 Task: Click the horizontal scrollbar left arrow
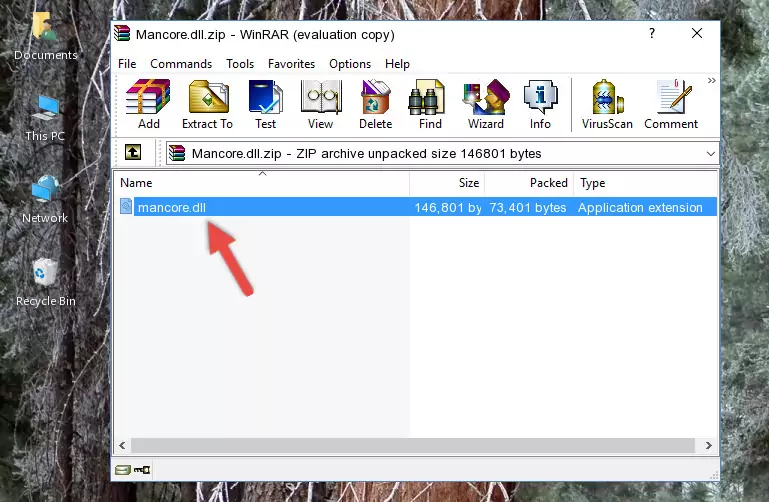click(123, 445)
